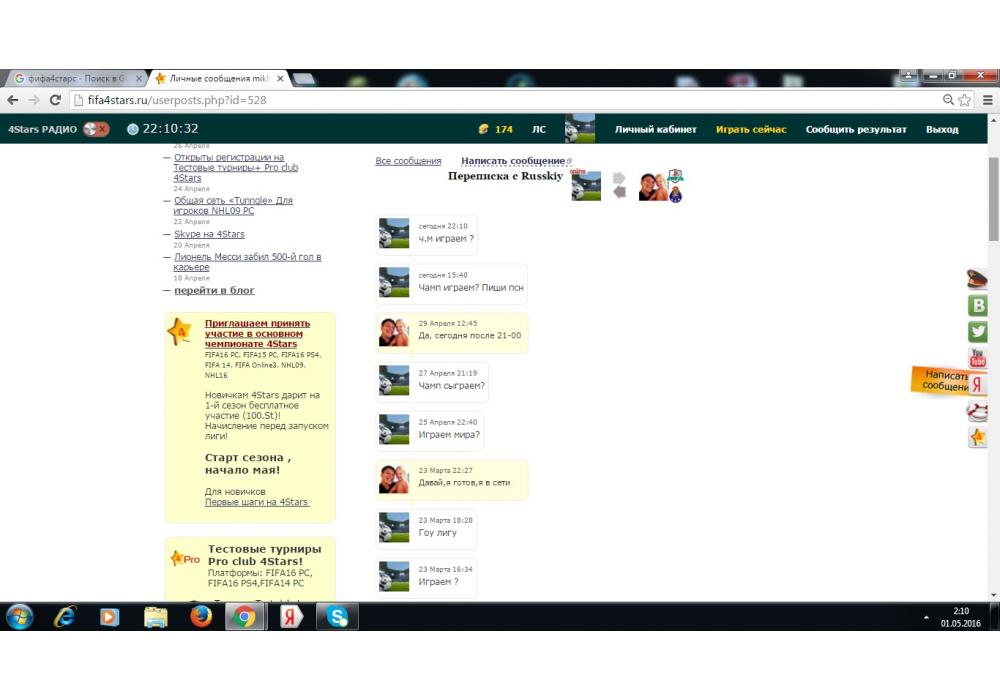Click the 4Stars star icon in the invitation box
The width and height of the screenshot is (1000, 700).
click(x=180, y=332)
